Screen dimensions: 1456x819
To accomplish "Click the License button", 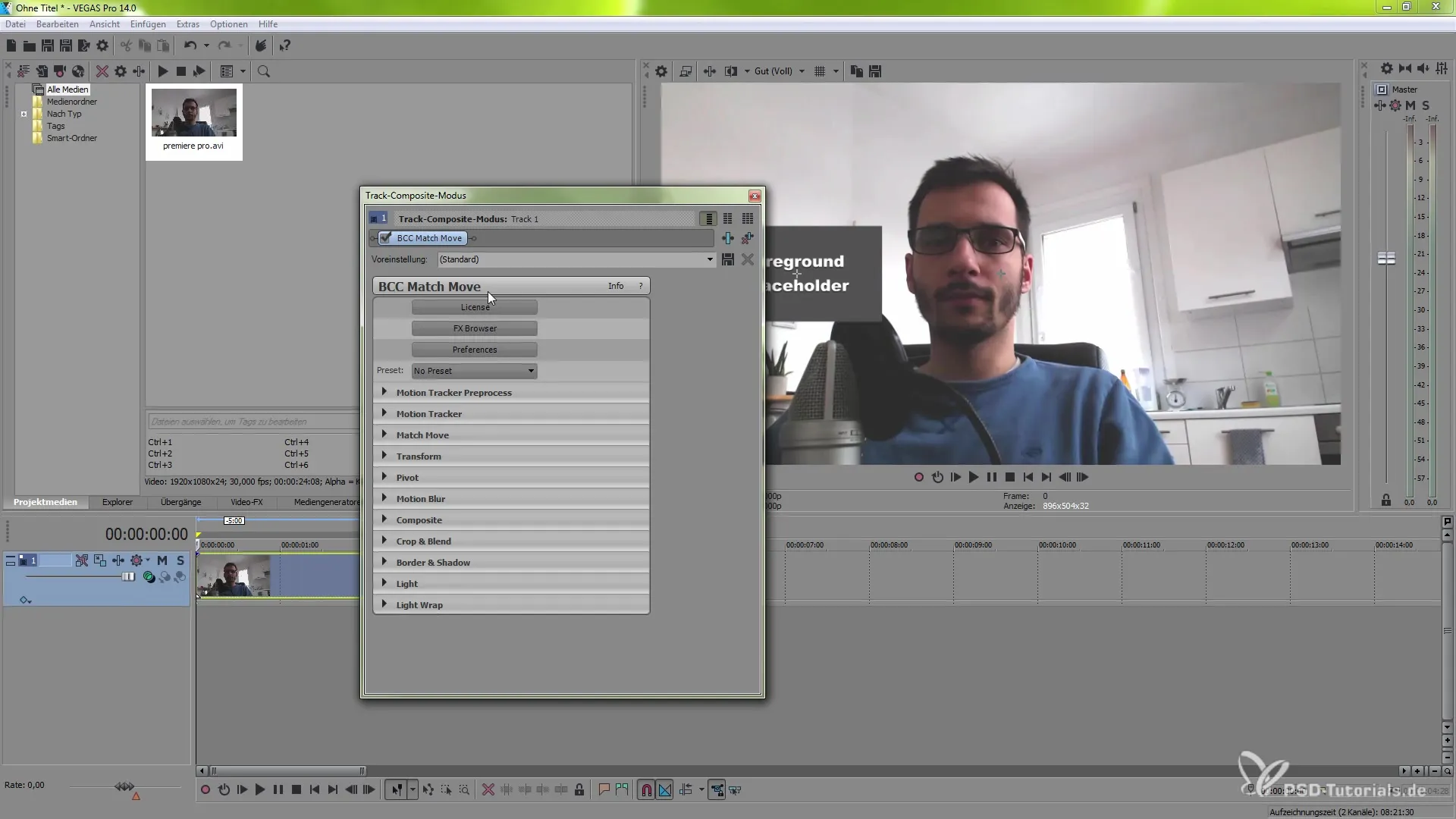I will coord(475,307).
